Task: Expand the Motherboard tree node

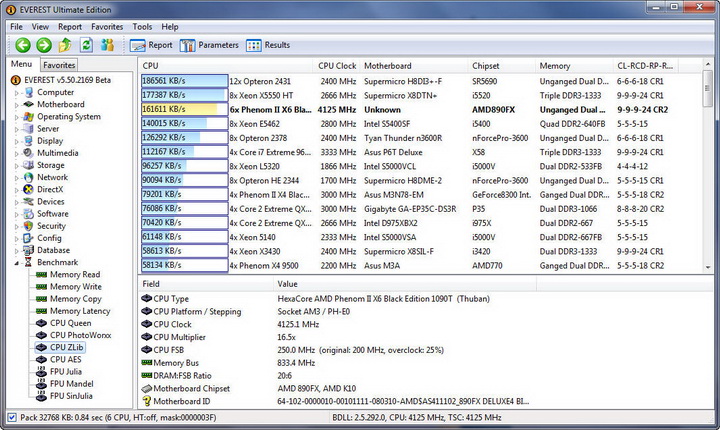Action: [17, 105]
